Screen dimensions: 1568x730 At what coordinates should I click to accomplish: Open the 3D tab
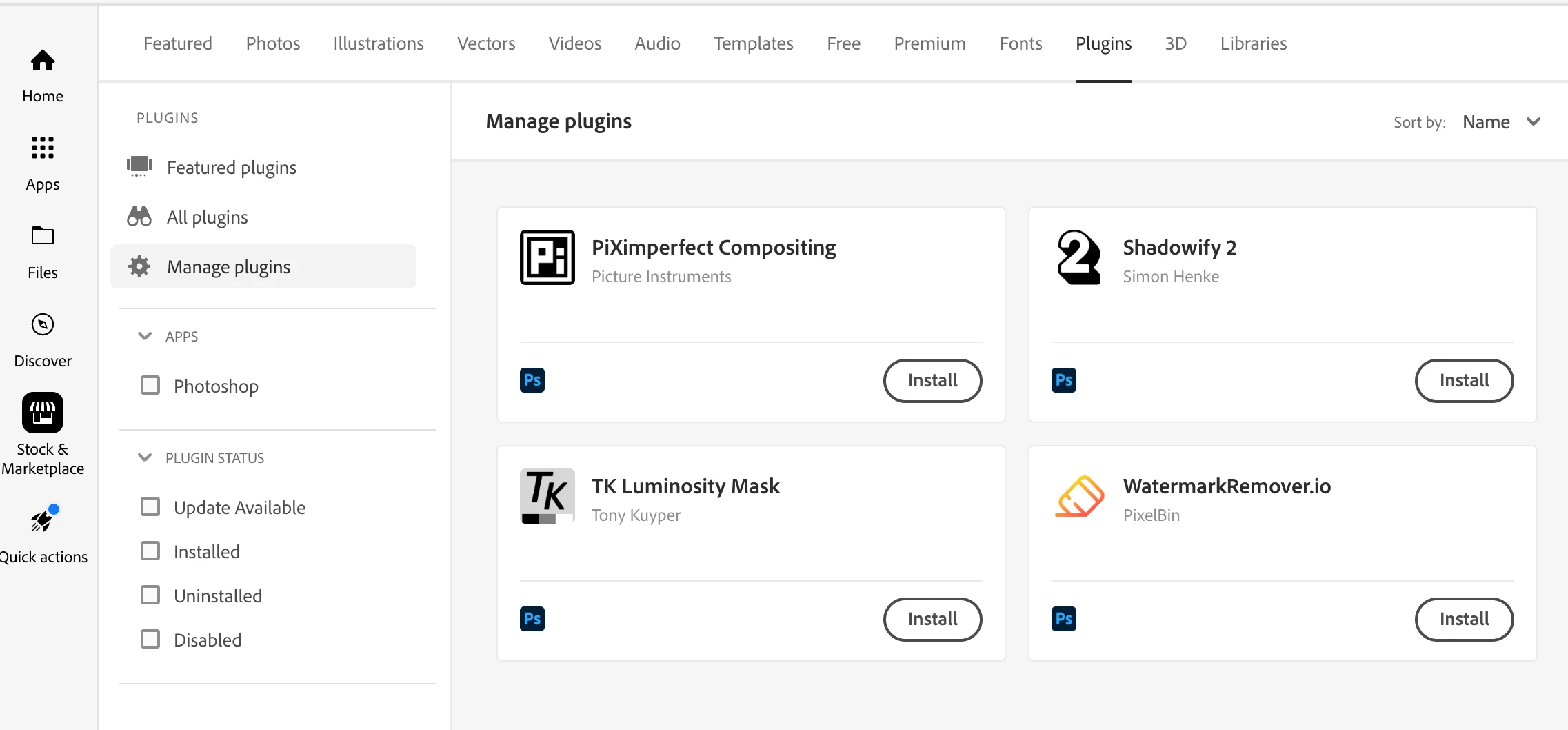coord(1176,43)
